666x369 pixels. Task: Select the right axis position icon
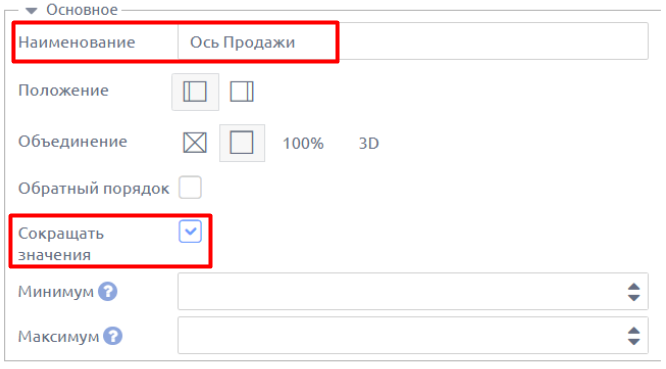[x=242, y=92]
